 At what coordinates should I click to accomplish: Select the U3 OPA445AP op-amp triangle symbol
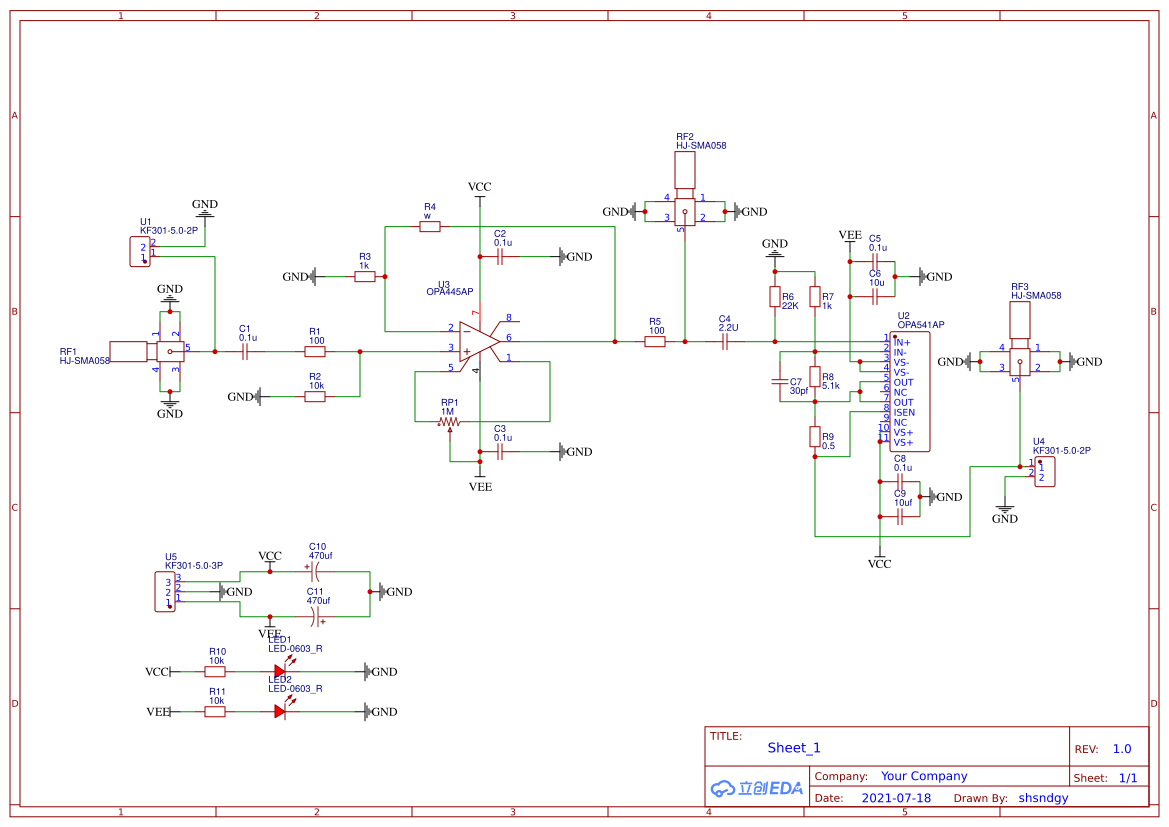coord(478,341)
